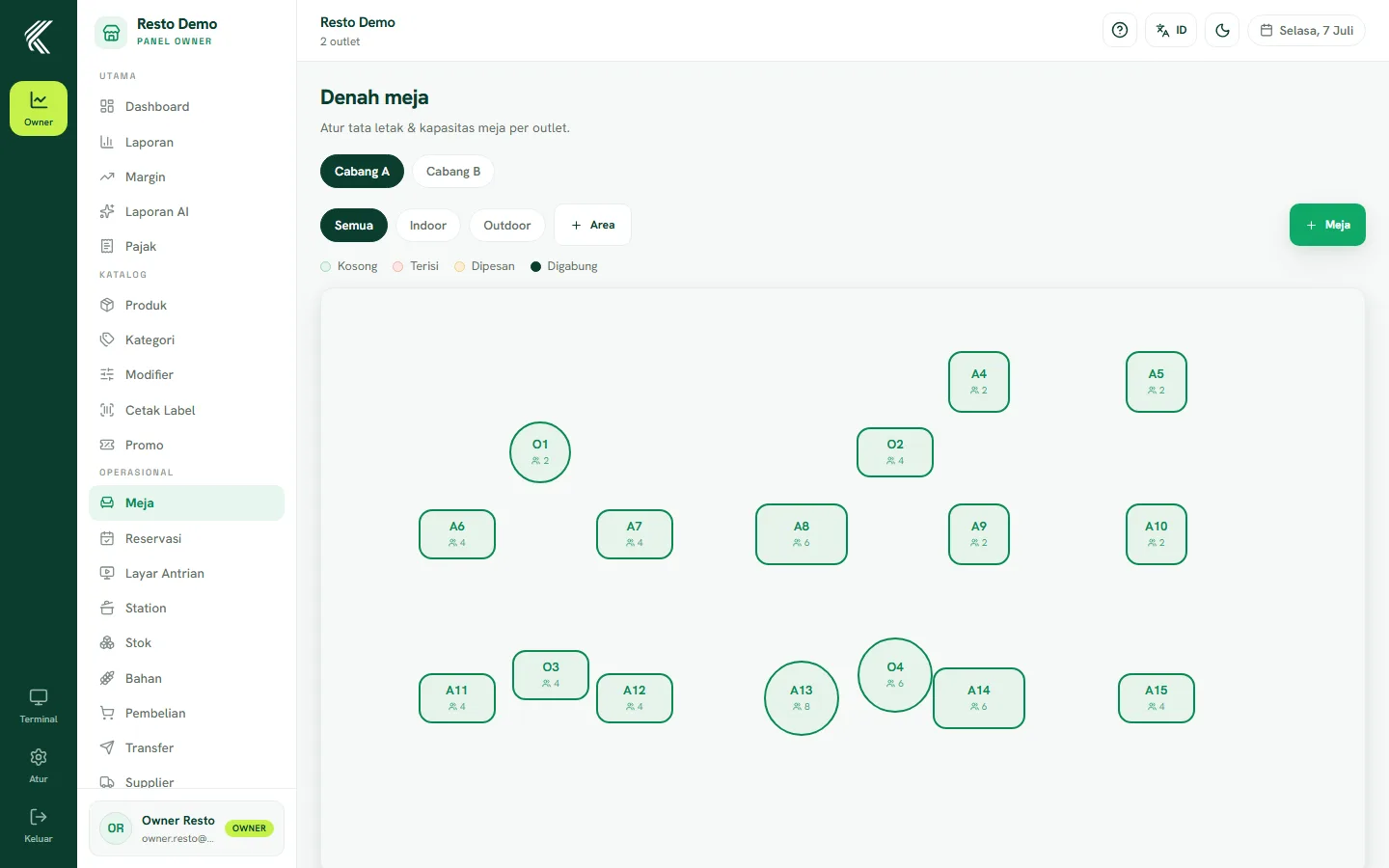Screen dimensions: 1389x868
Task: Select the Digabung legend color dot
Action: click(x=535, y=266)
